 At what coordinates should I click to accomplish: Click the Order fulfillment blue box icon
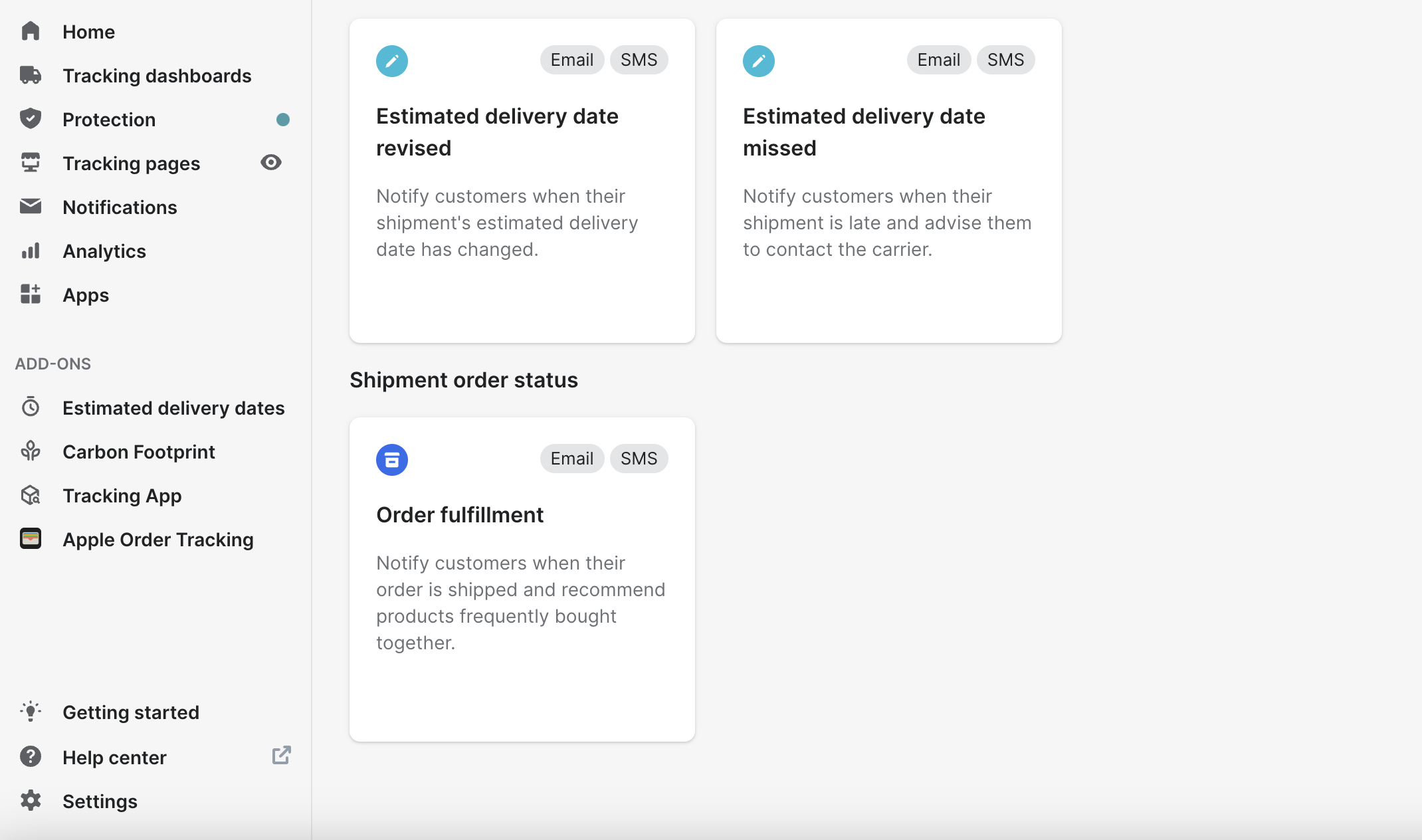392,459
